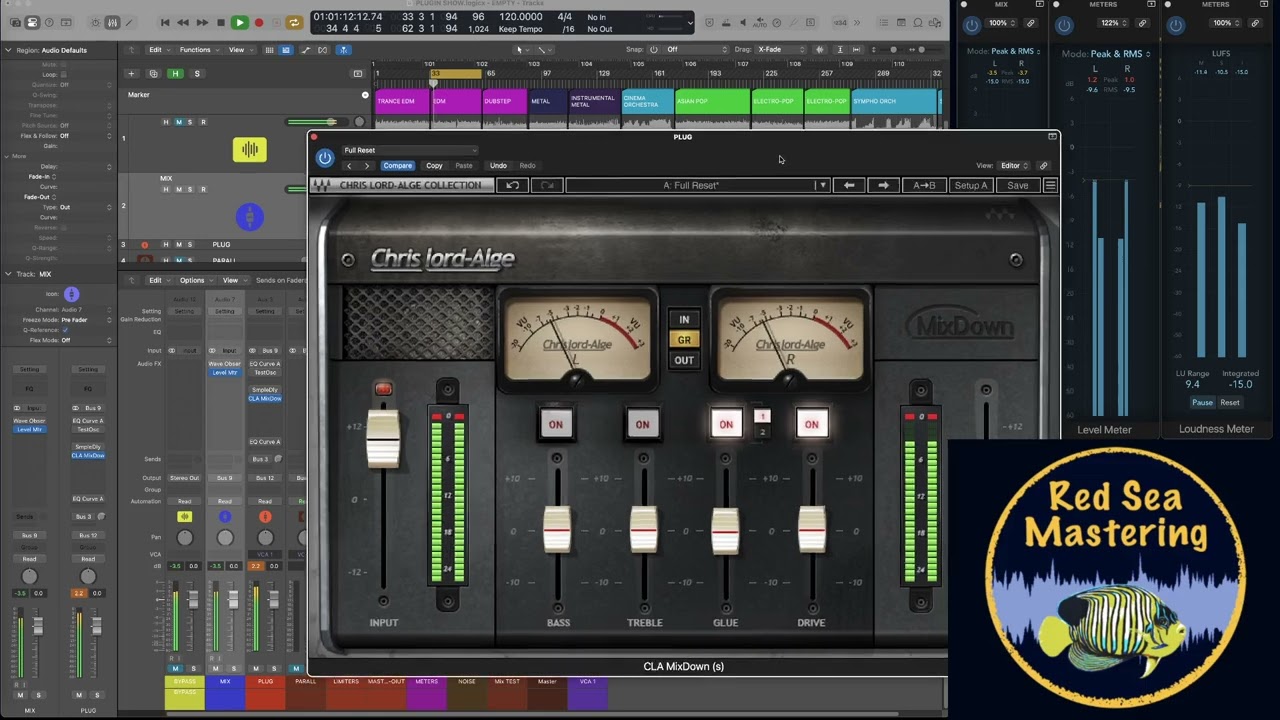Image resolution: width=1280 pixels, height=720 pixels.
Task: Open the Editors pencil icon
Action: 130,22
